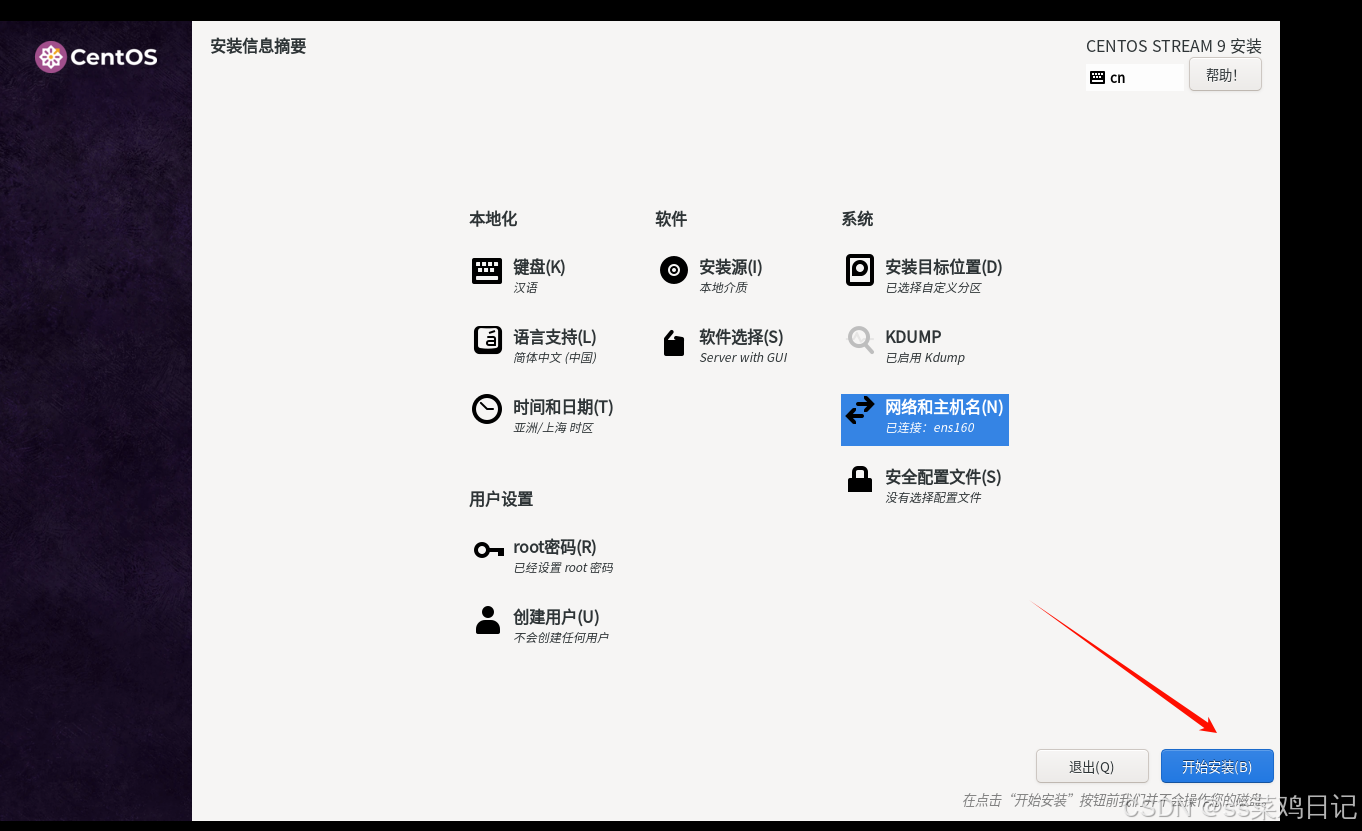Select the 安装目标位置(D) label
Viewport: 1362px width, 831px height.
point(944,267)
